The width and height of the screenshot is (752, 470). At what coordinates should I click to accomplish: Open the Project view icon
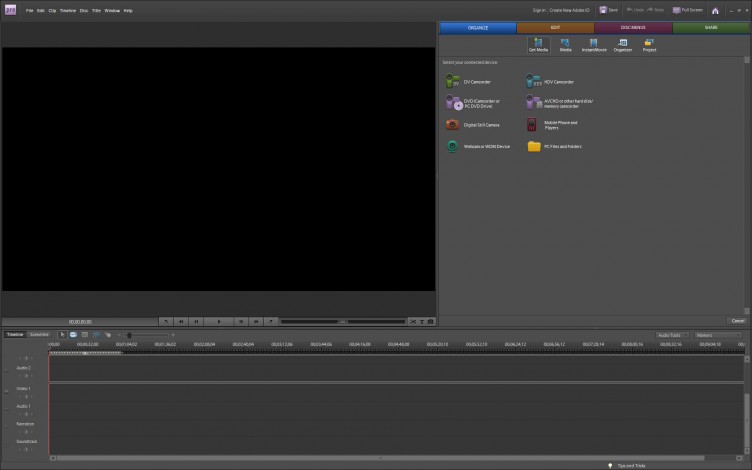coord(649,45)
